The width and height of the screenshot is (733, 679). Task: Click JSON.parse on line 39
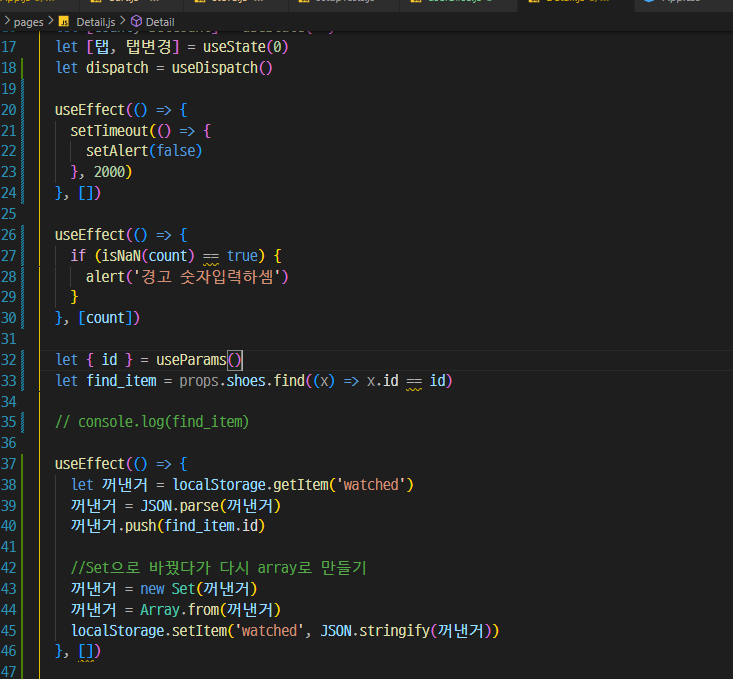(x=180, y=506)
